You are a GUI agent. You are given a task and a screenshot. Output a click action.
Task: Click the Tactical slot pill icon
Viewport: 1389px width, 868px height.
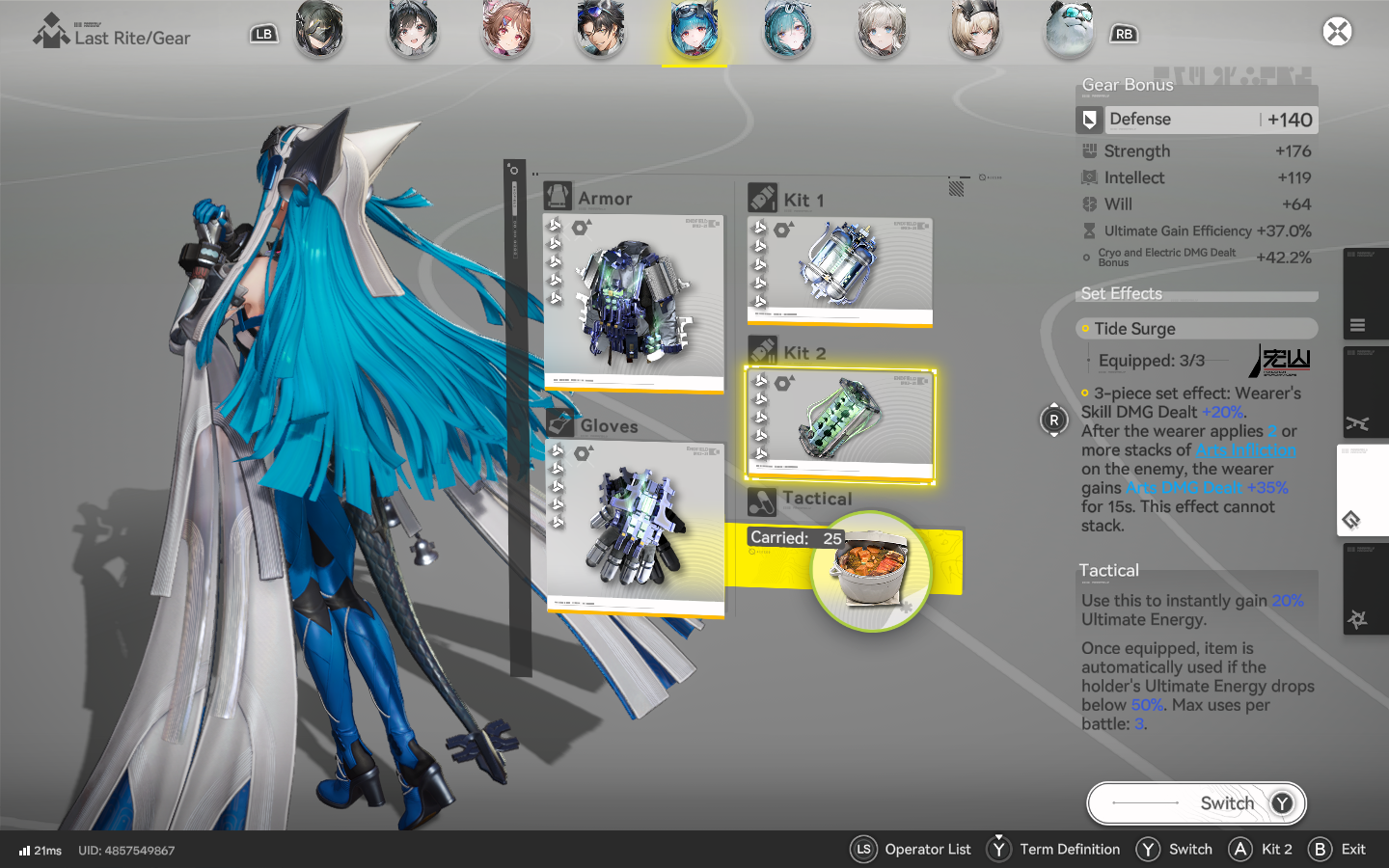point(762,502)
